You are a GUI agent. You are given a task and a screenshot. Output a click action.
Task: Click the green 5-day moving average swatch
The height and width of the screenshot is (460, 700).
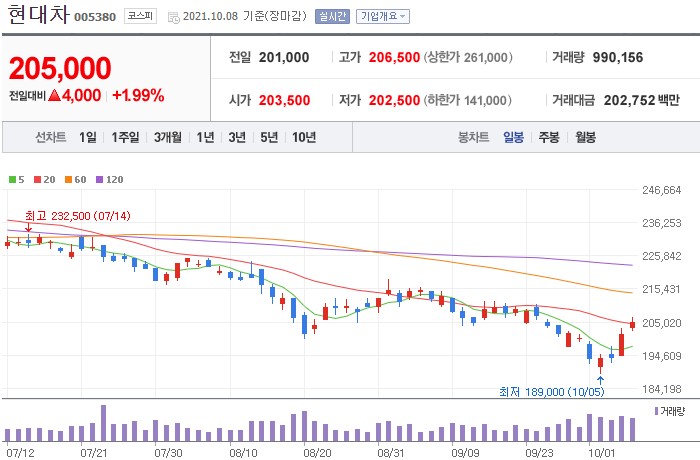click(x=12, y=180)
